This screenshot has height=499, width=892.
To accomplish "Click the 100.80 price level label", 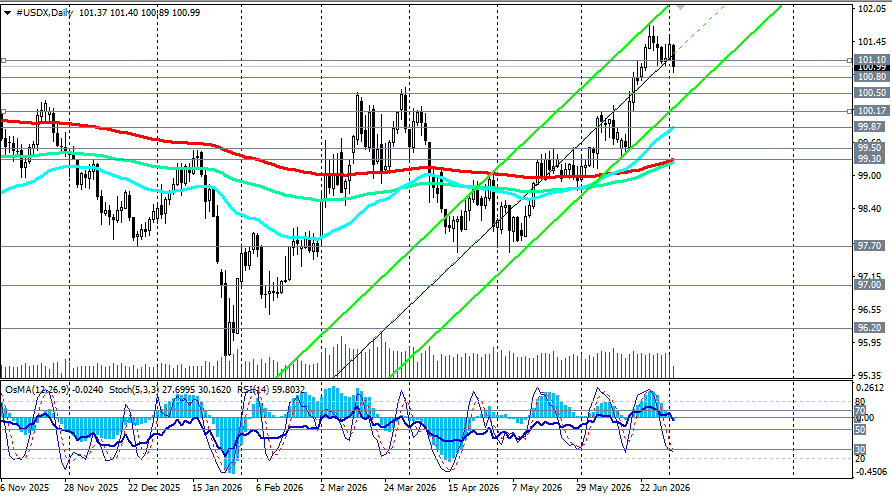I will pos(872,77).
